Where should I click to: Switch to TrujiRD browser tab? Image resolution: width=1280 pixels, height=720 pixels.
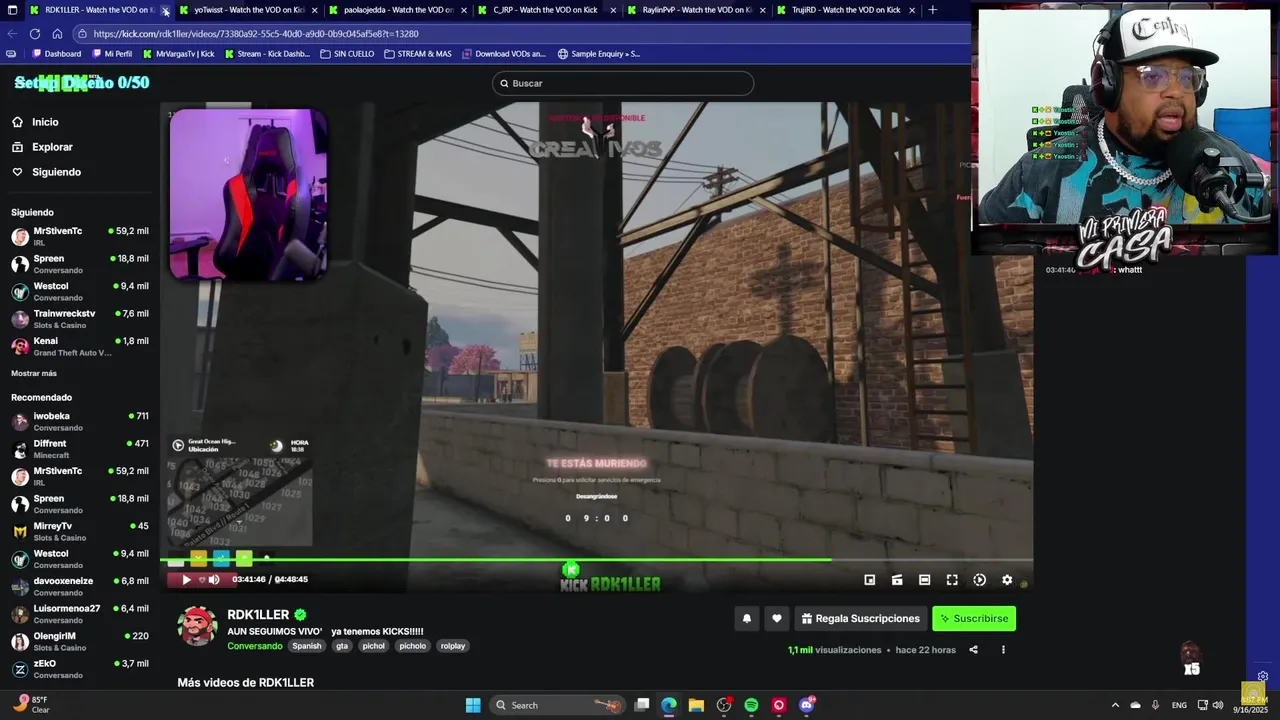[x=846, y=10]
